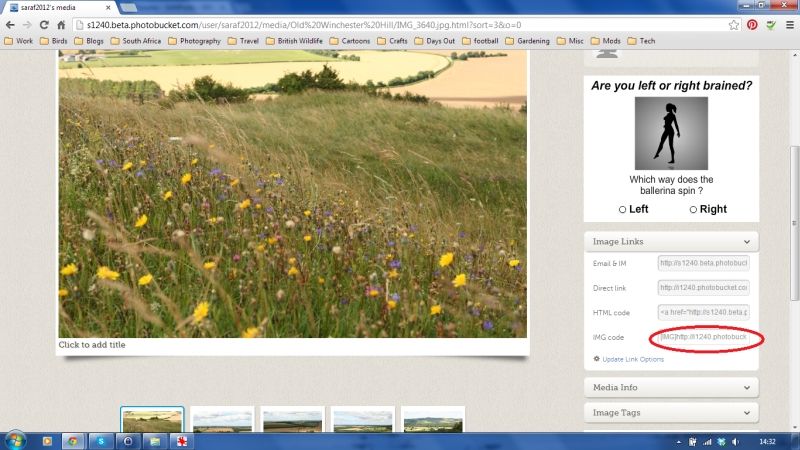
Task: Select the Right radio button
Action: pos(693,209)
